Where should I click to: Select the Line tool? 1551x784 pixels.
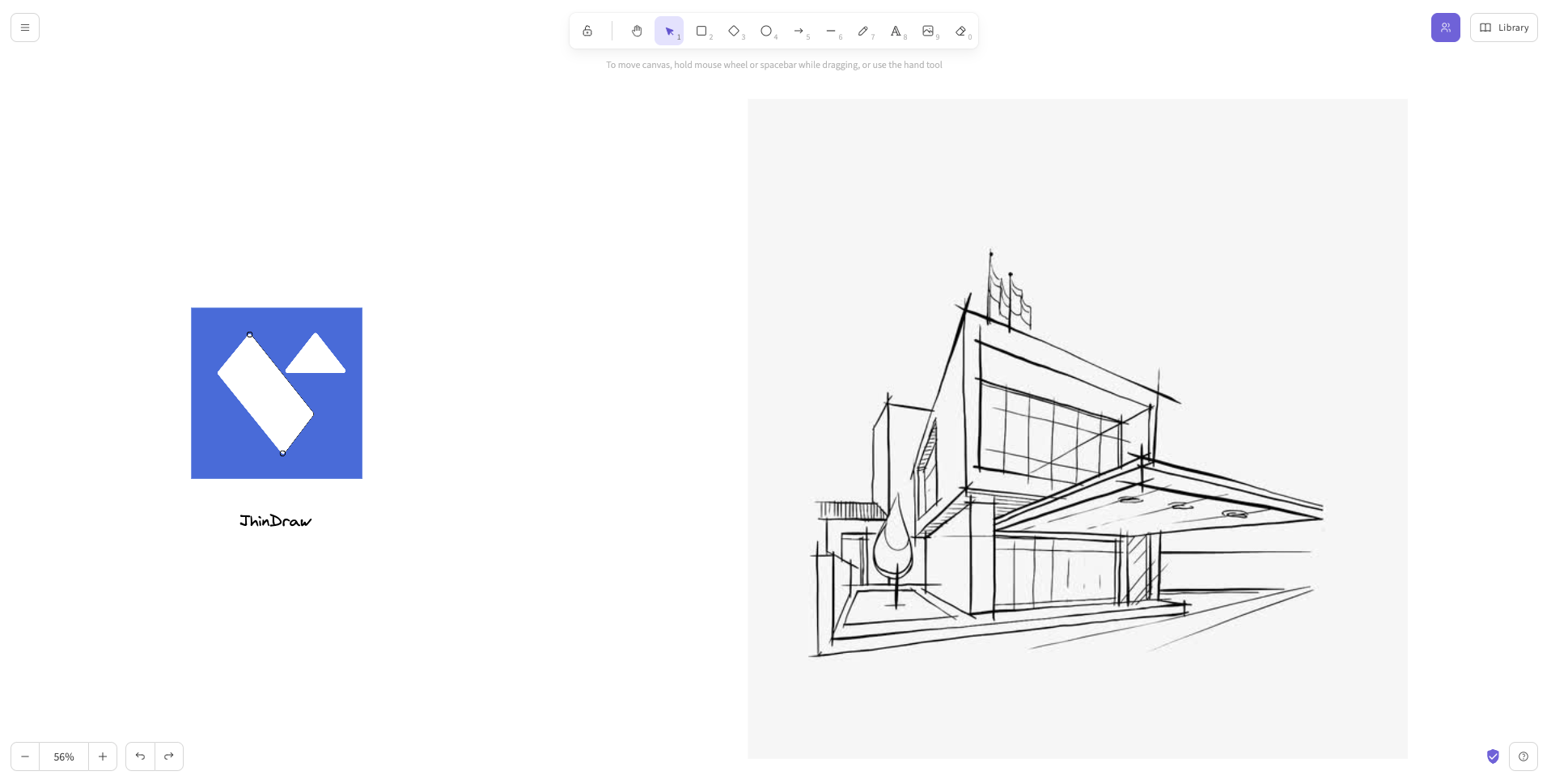click(831, 31)
